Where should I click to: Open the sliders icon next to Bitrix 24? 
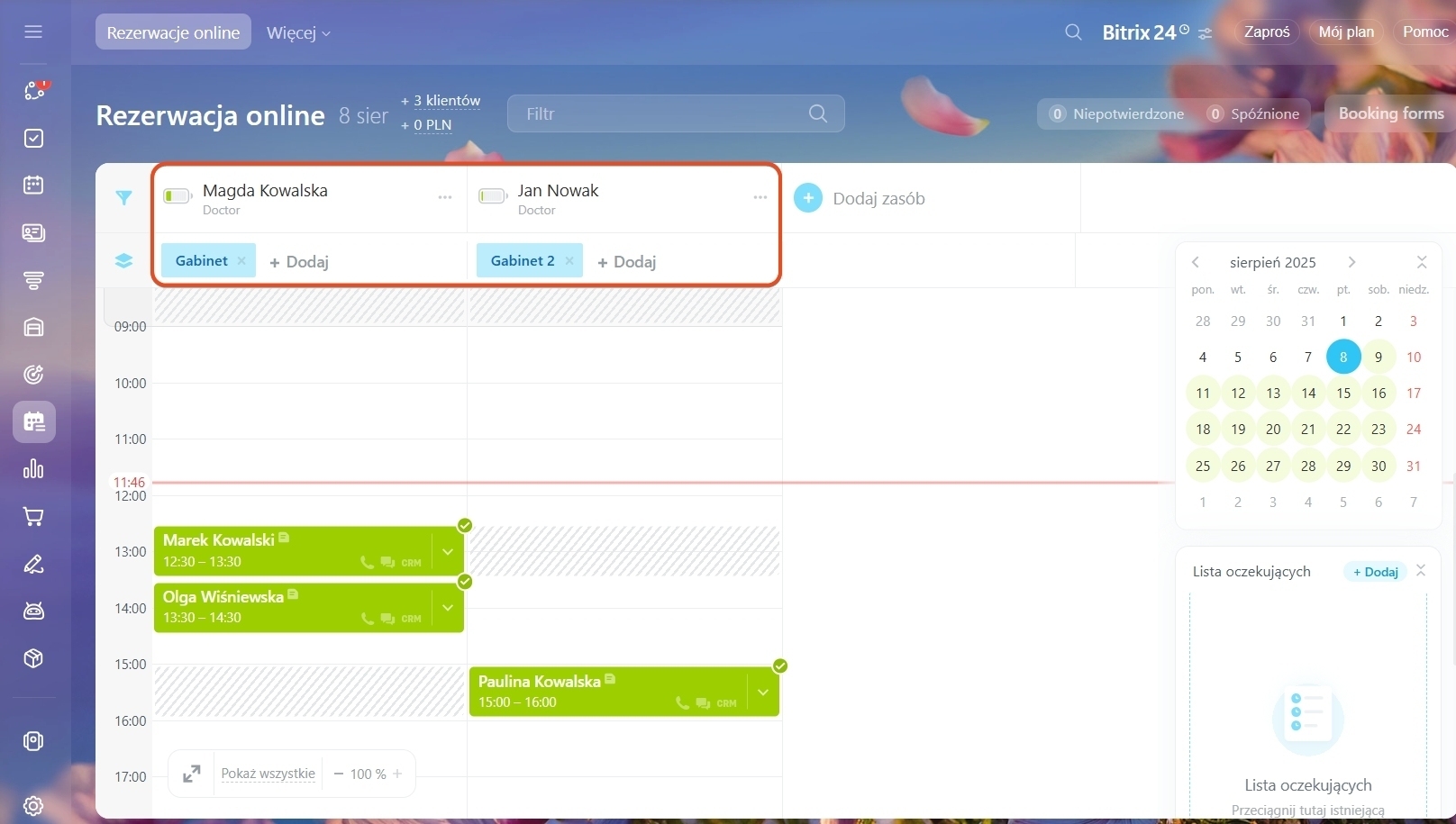(1206, 33)
